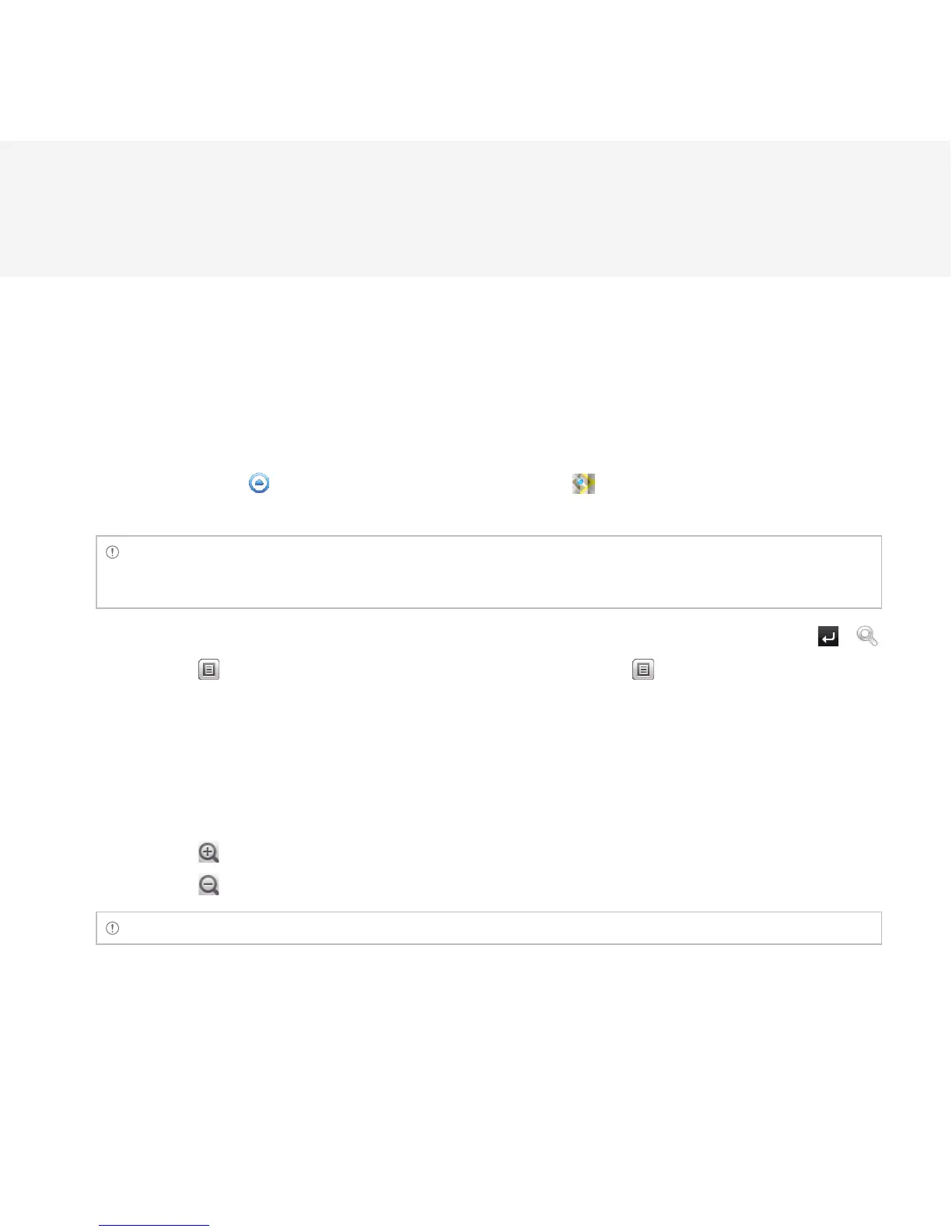Follow the blue underlined link at page bottom
The image size is (952, 1232).
[x=154, y=1225]
